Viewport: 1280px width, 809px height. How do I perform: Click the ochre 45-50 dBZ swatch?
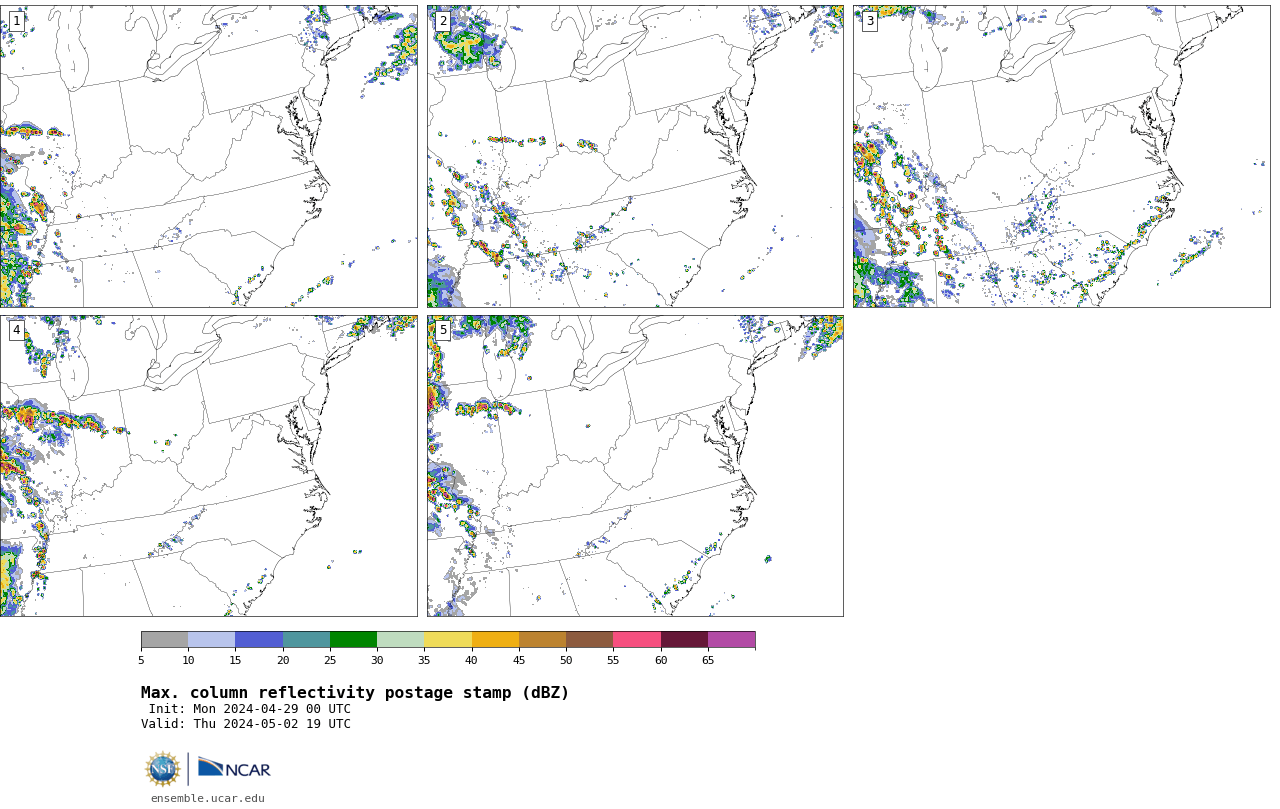[543, 640]
